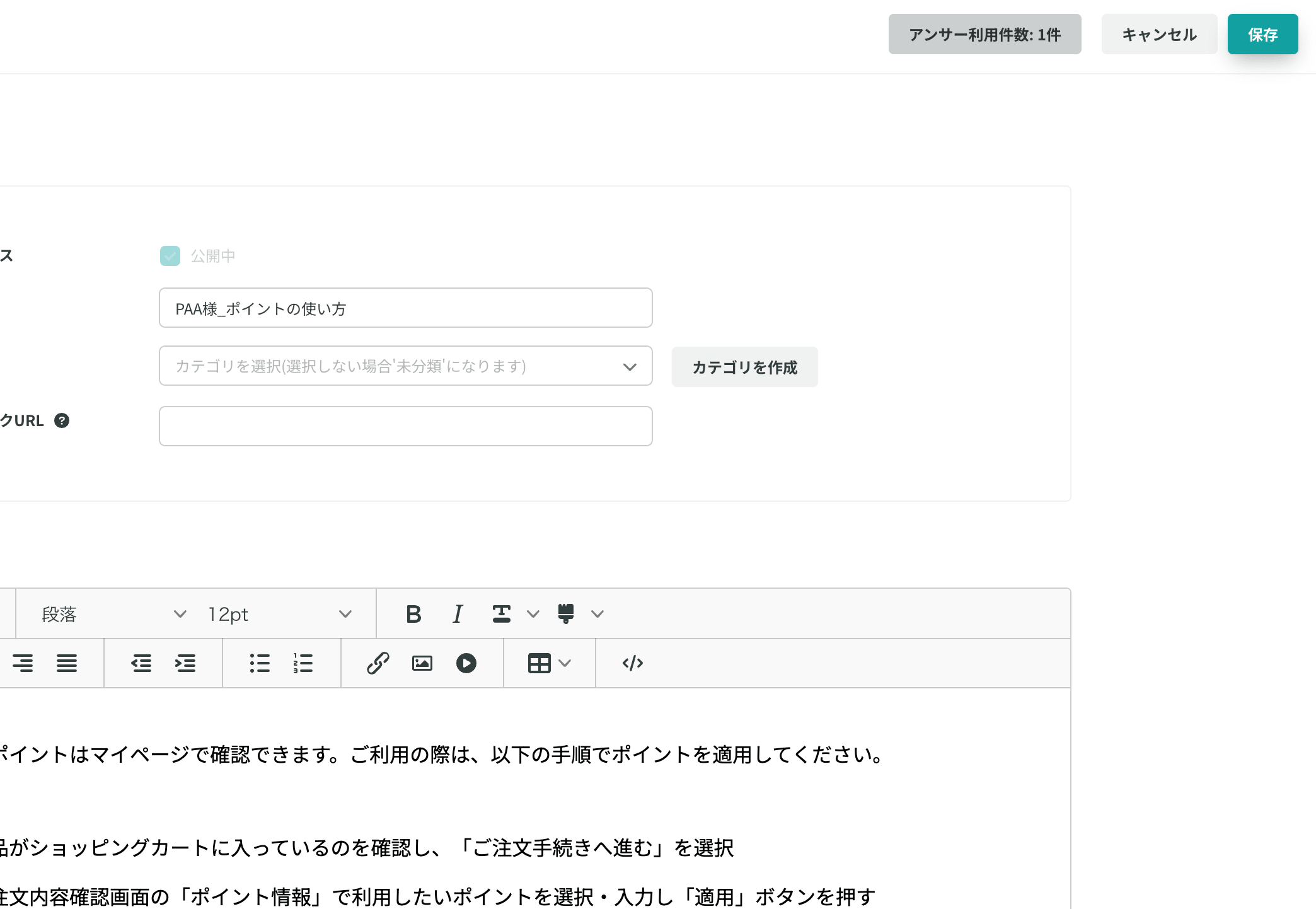Click the line containing 「ご注文手続きへ進む」を選択
The width and height of the screenshot is (1316, 909).
(x=367, y=848)
